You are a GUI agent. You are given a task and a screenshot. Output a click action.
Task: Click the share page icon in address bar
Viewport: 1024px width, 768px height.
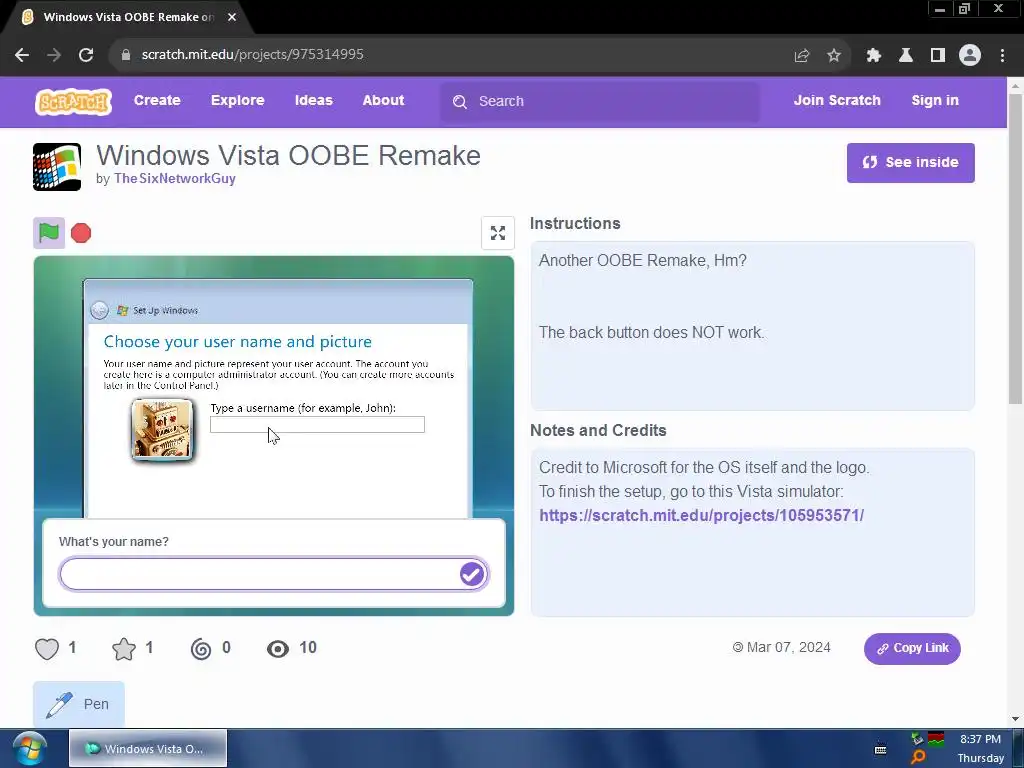point(801,56)
